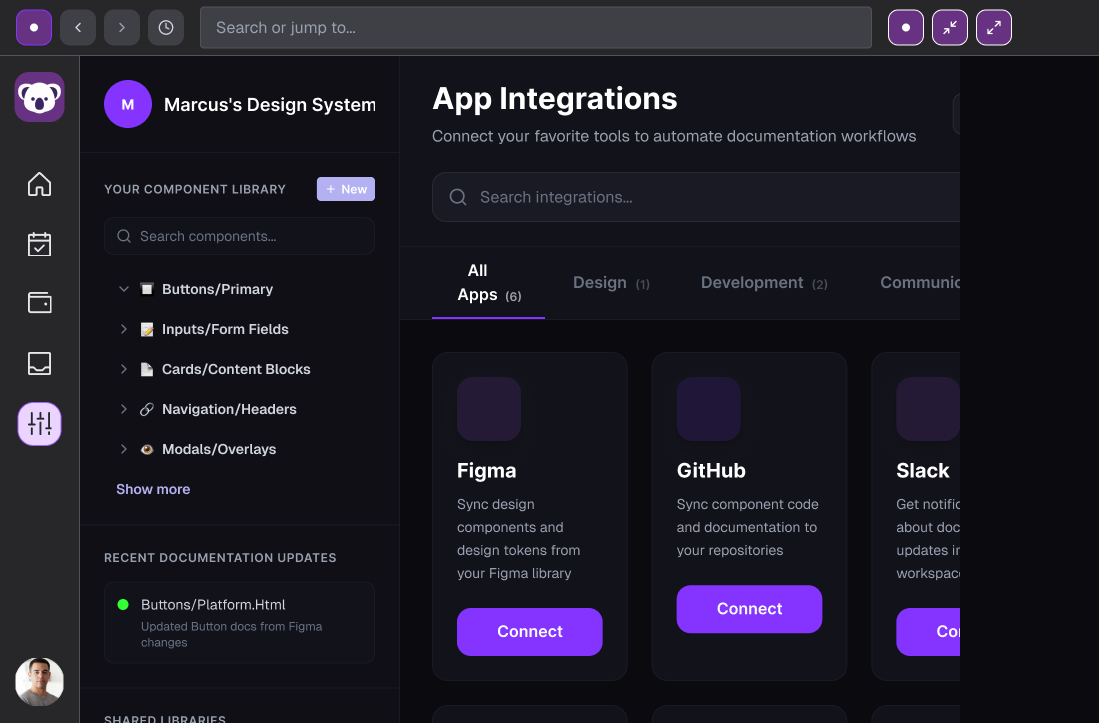
Task: Click the Slack integration icon tile
Action: coord(928,409)
